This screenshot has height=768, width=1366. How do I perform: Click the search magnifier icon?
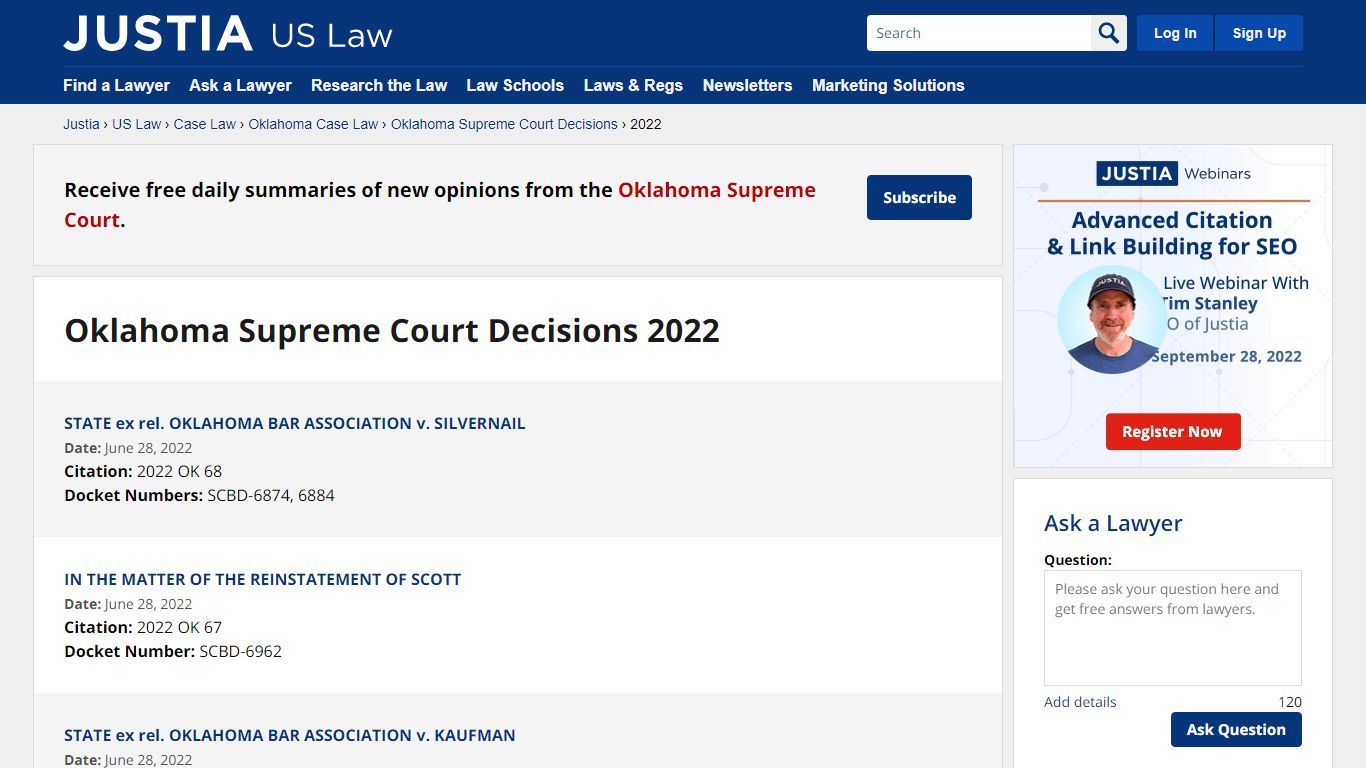[x=1109, y=33]
